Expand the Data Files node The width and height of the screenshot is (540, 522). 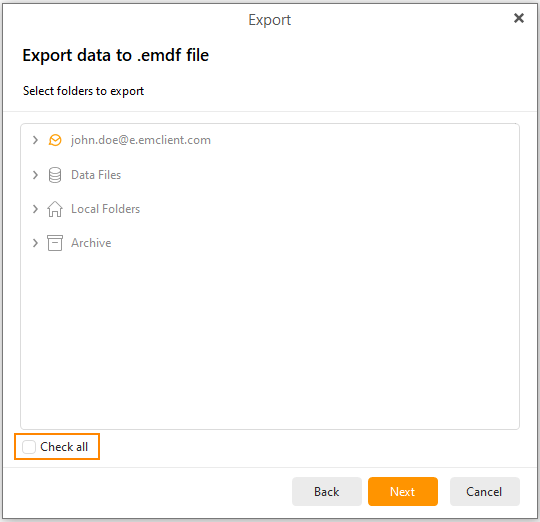[x=35, y=175]
